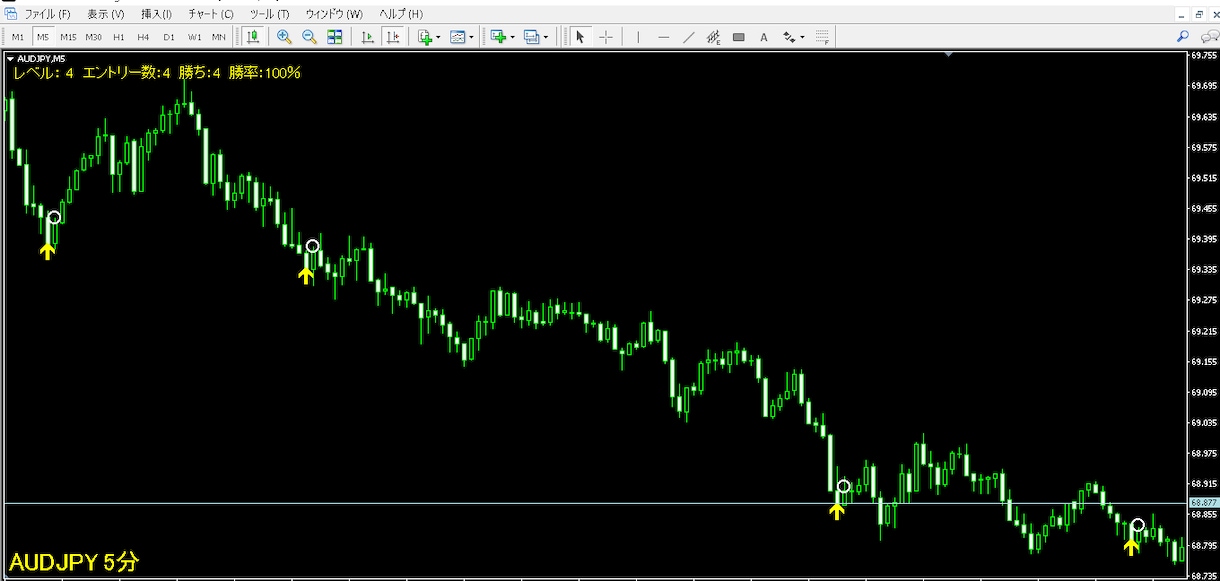The width and height of the screenshot is (1220, 581).
Task: Open the ツール (T) menu
Action: pyautogui.click(x=270, y=14)
